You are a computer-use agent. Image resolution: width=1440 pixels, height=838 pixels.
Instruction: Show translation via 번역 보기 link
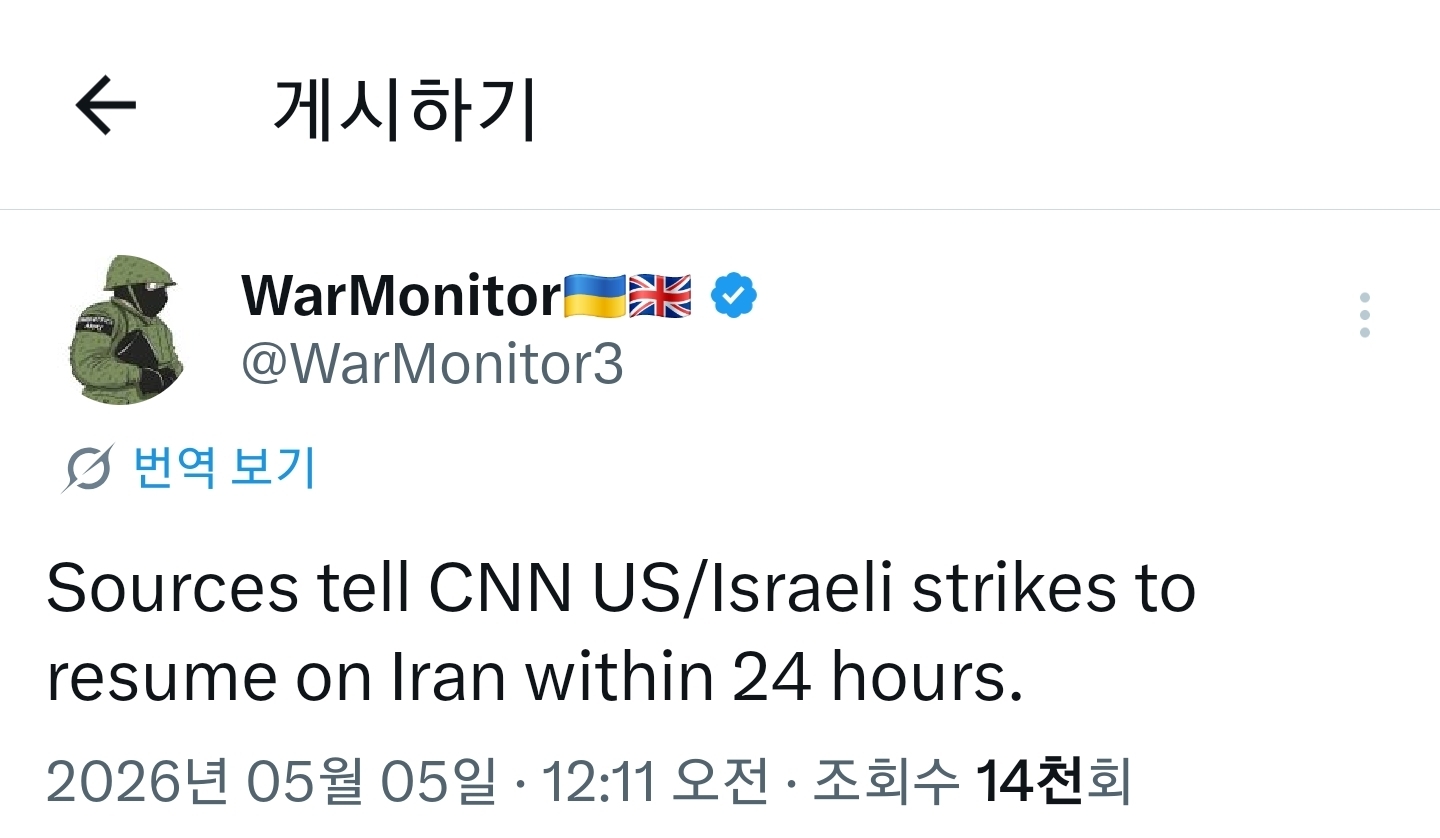click(225, 467)
